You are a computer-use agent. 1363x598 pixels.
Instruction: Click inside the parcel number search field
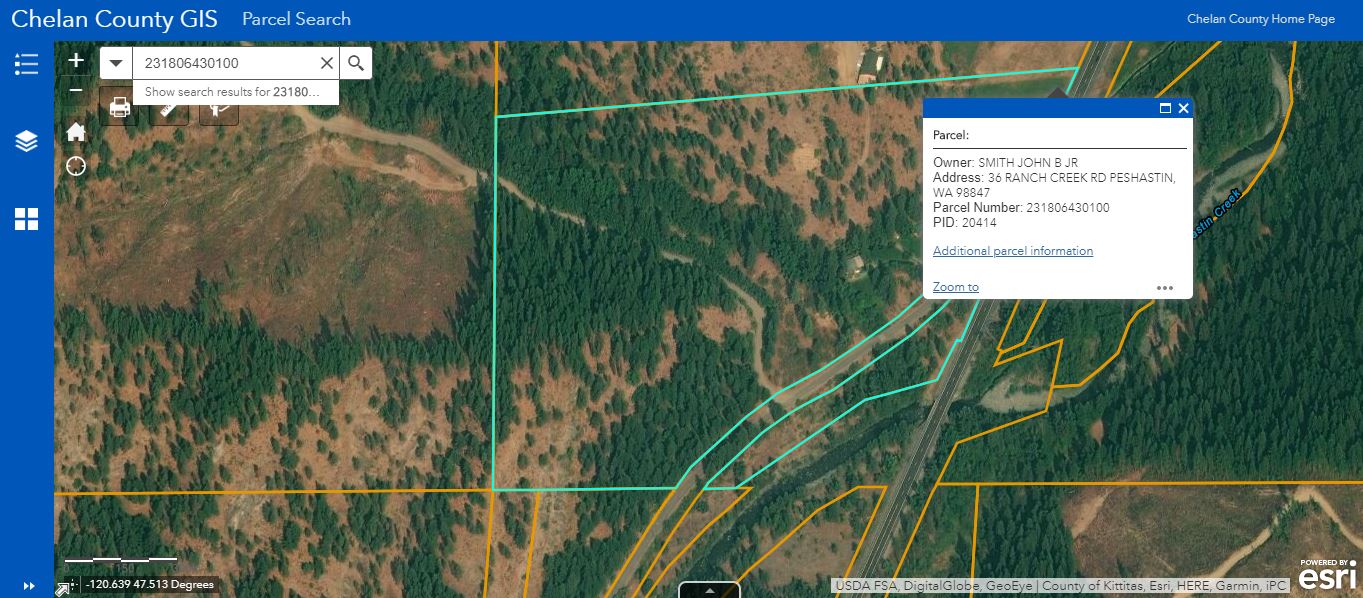pyautogui.click(x=228, y=63)
